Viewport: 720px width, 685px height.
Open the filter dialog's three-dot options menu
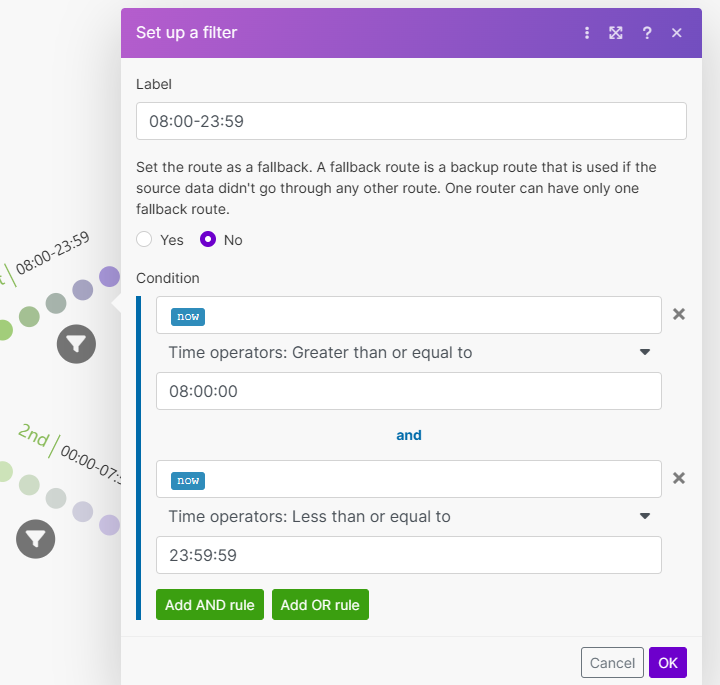587,33
